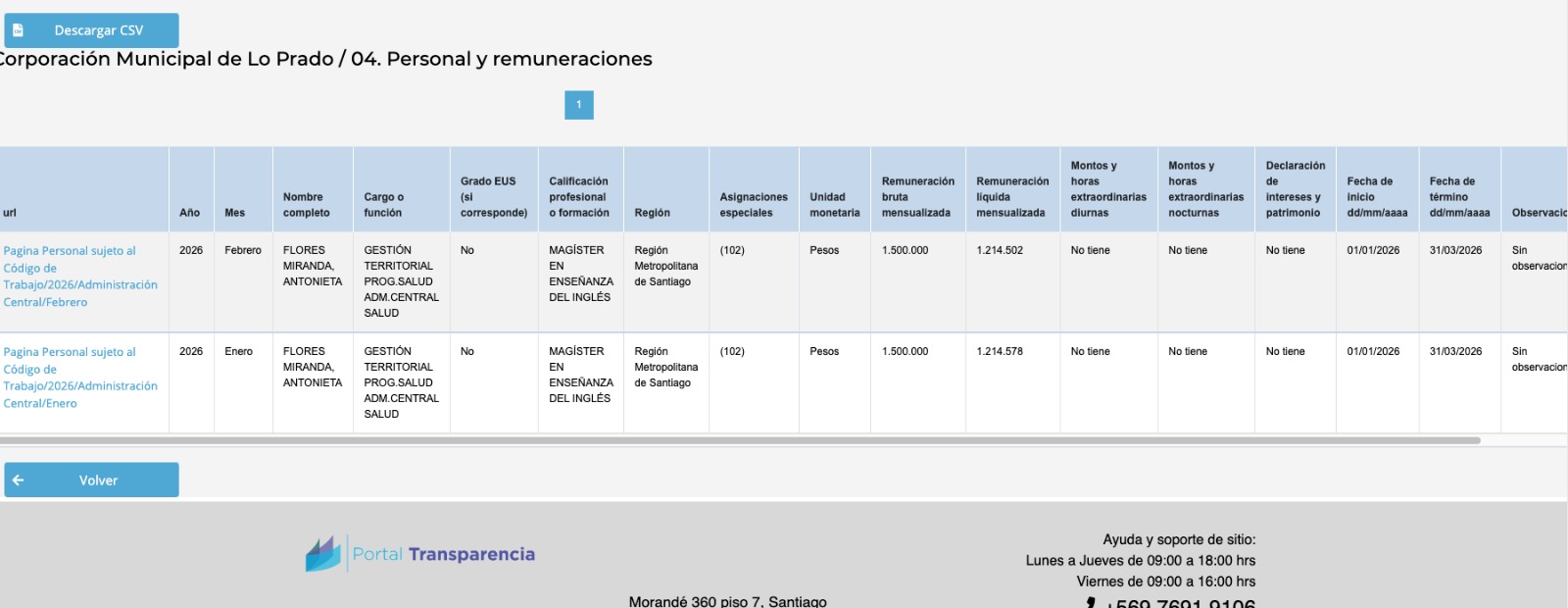Download the table as CSV
This screenshot has width=1568, height=608.
tap(98, 30)
